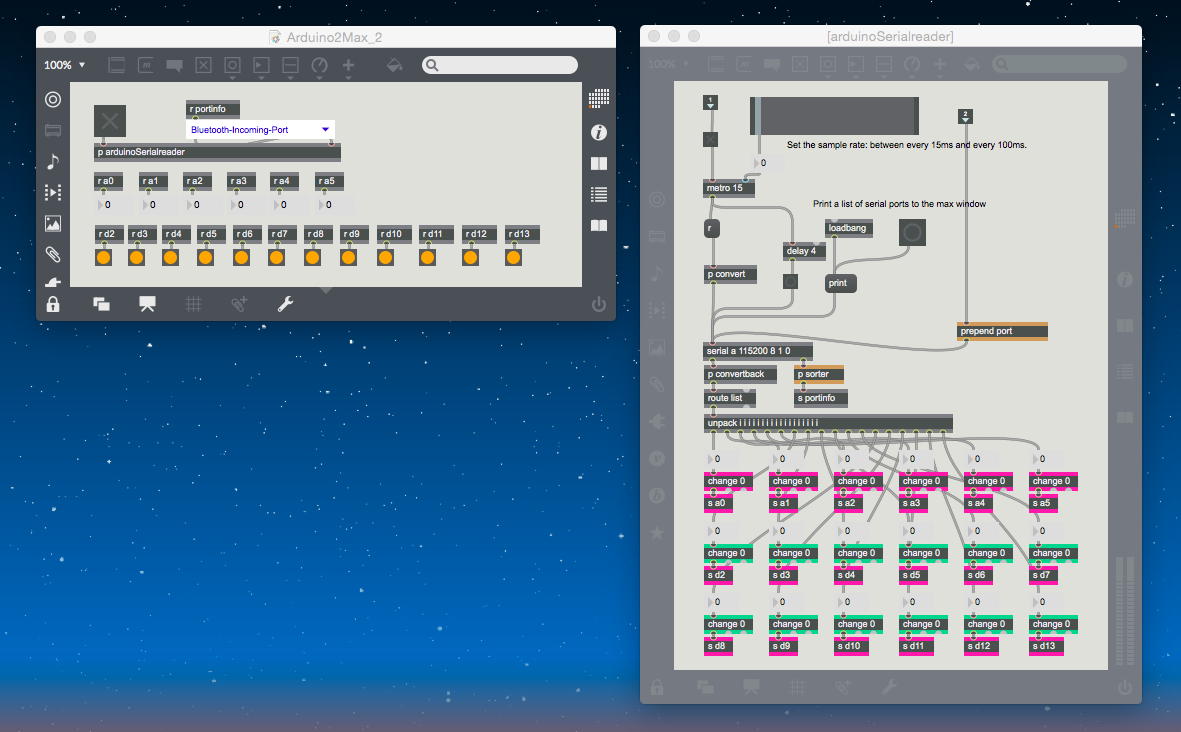Toggle the large X toggle in Arduino2Max_2
This screenshot has height=732, width=1181.
(110, 121)
